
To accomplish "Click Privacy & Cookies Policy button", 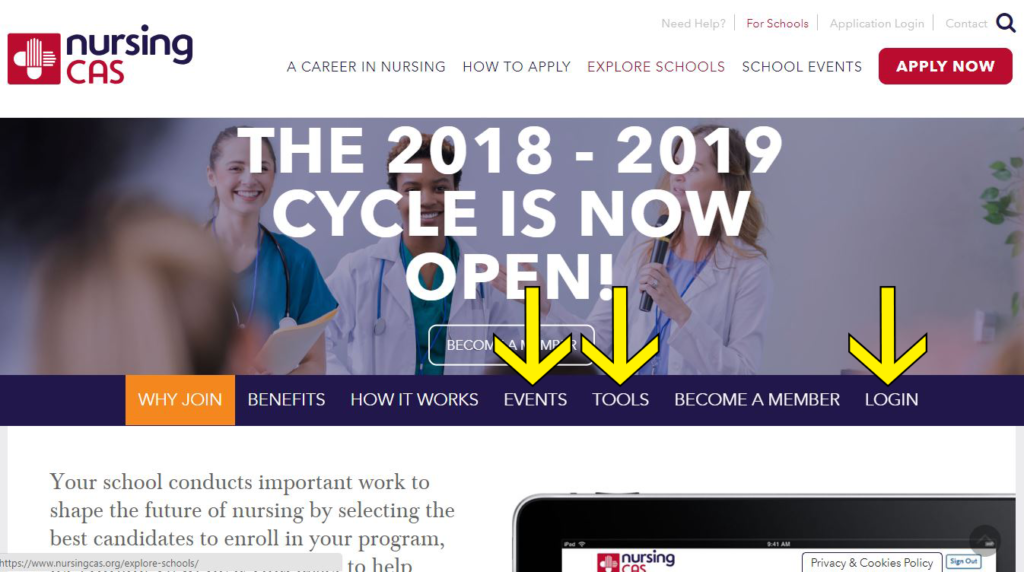I will (x=872, y=562).
